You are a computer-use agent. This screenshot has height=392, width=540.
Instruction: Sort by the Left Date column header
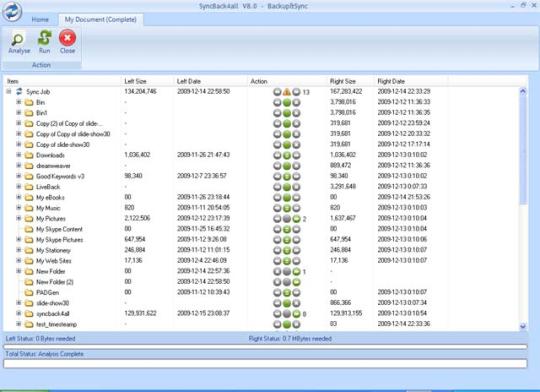pyautogui.click(x=211, y=81)
